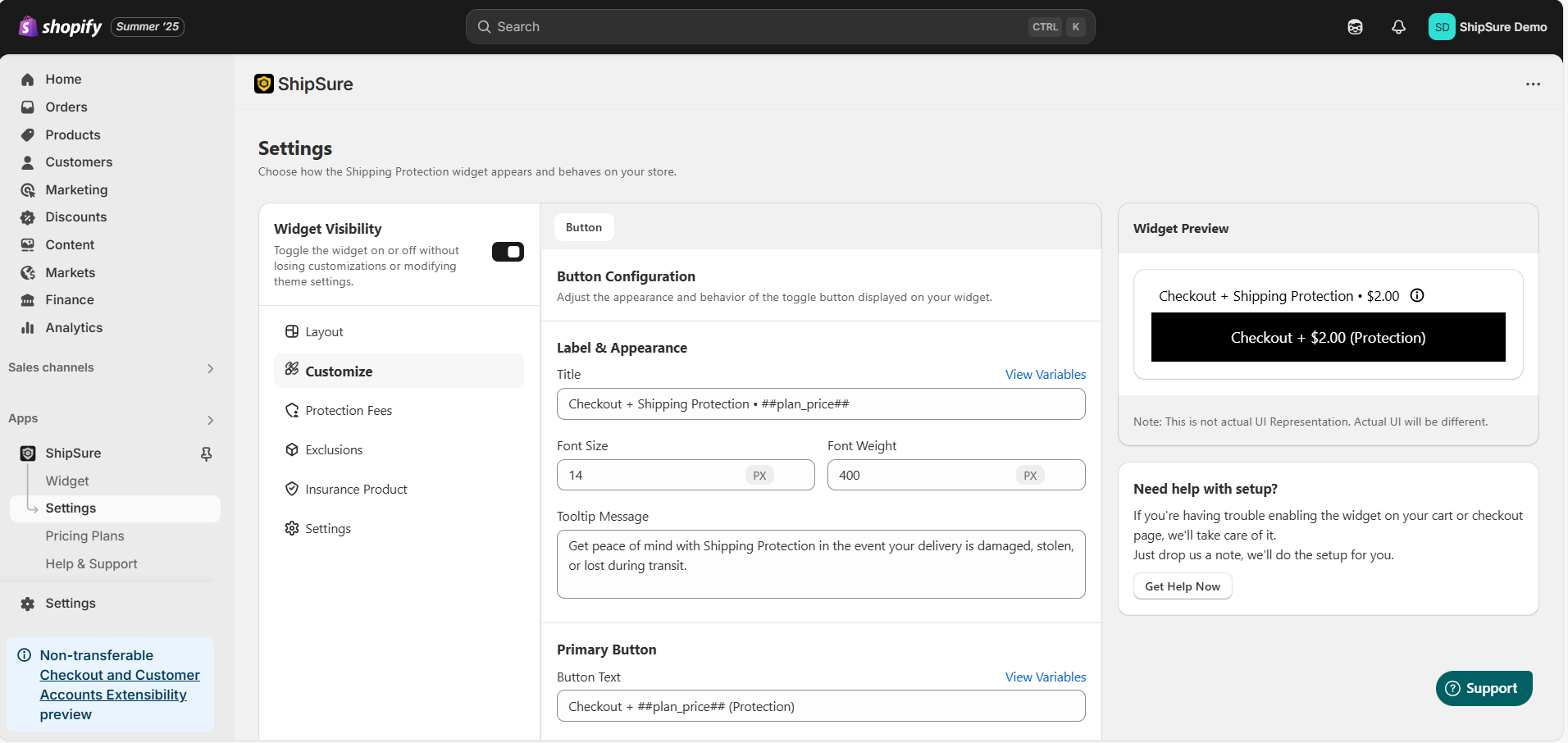Switch to the Button tab
1568x743 pixels.
(584, 227)
